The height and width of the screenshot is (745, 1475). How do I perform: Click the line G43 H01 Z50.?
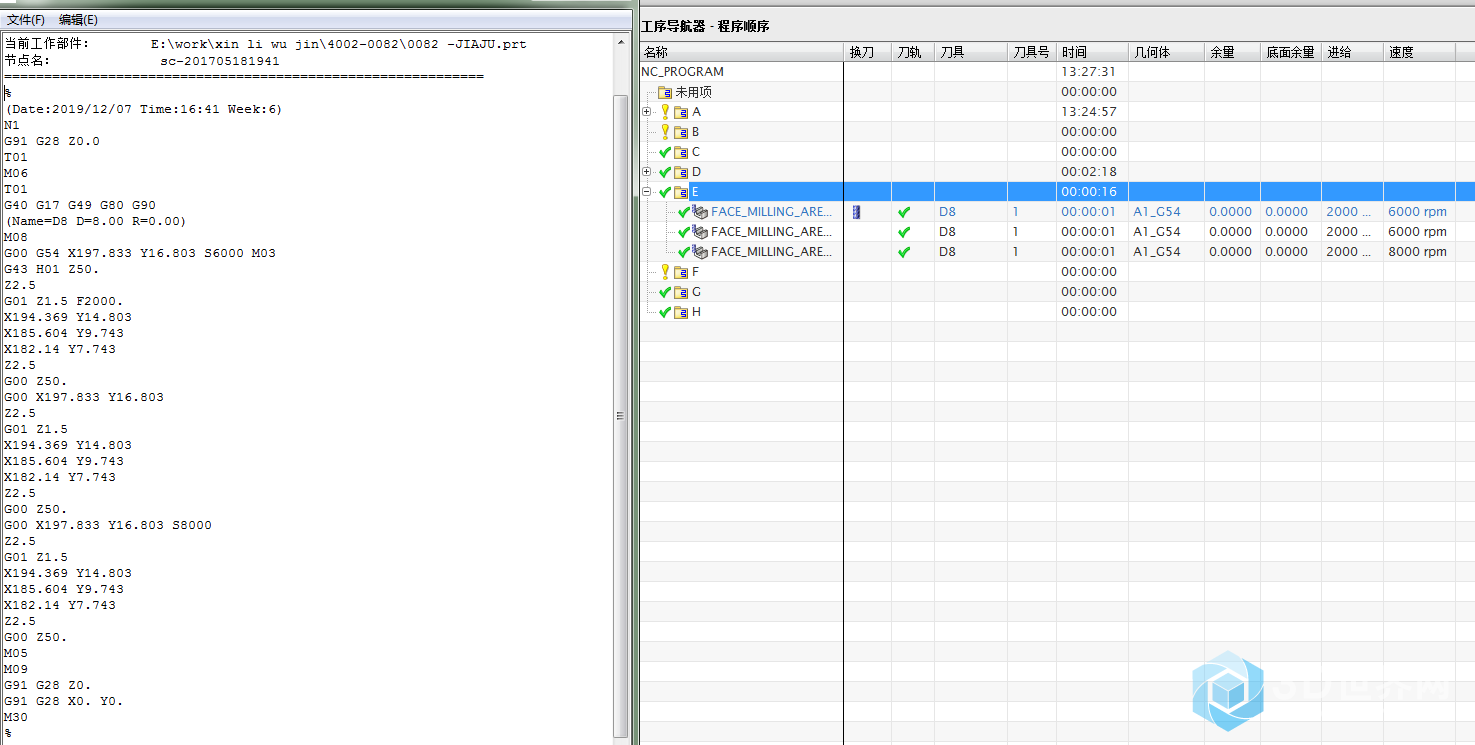tap(52, 269)
